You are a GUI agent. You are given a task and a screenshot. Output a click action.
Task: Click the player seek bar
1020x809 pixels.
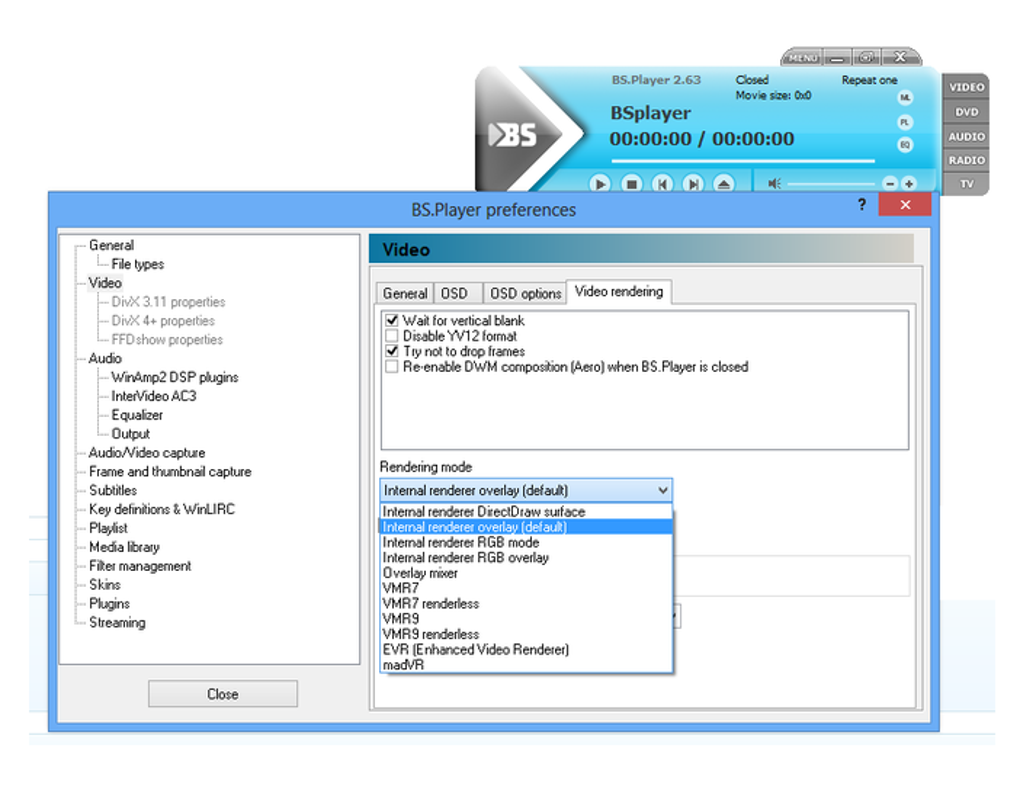point(742,160)
